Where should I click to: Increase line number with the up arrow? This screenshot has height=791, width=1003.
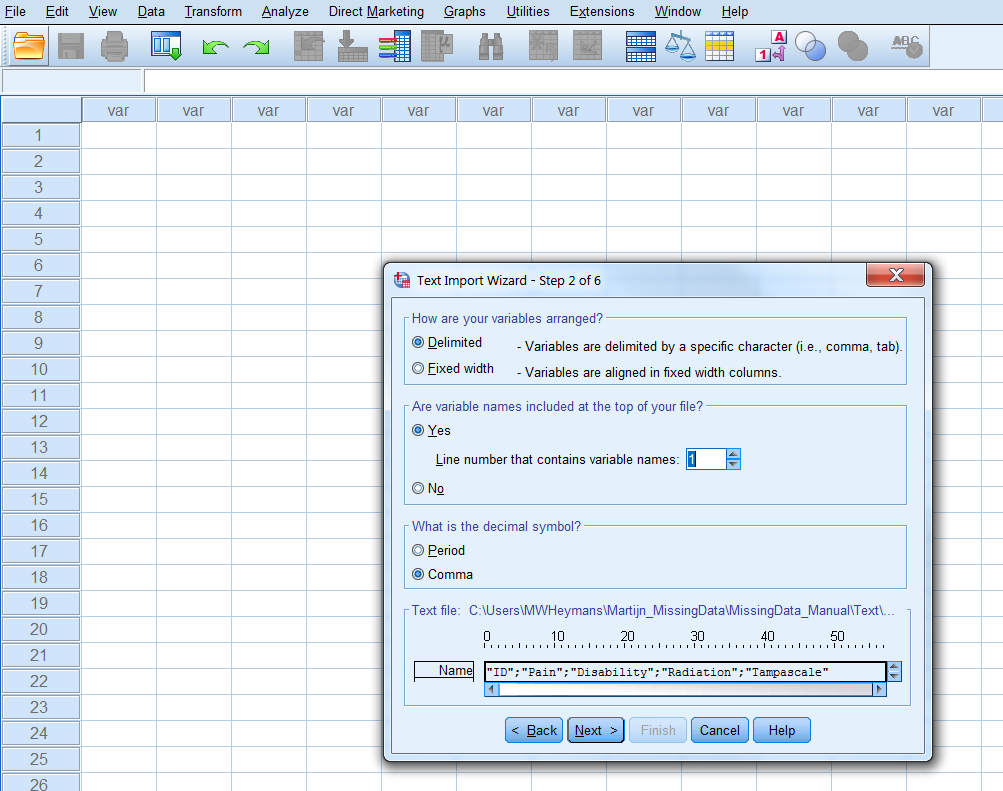pyautogui.click(x=734, y=454)
